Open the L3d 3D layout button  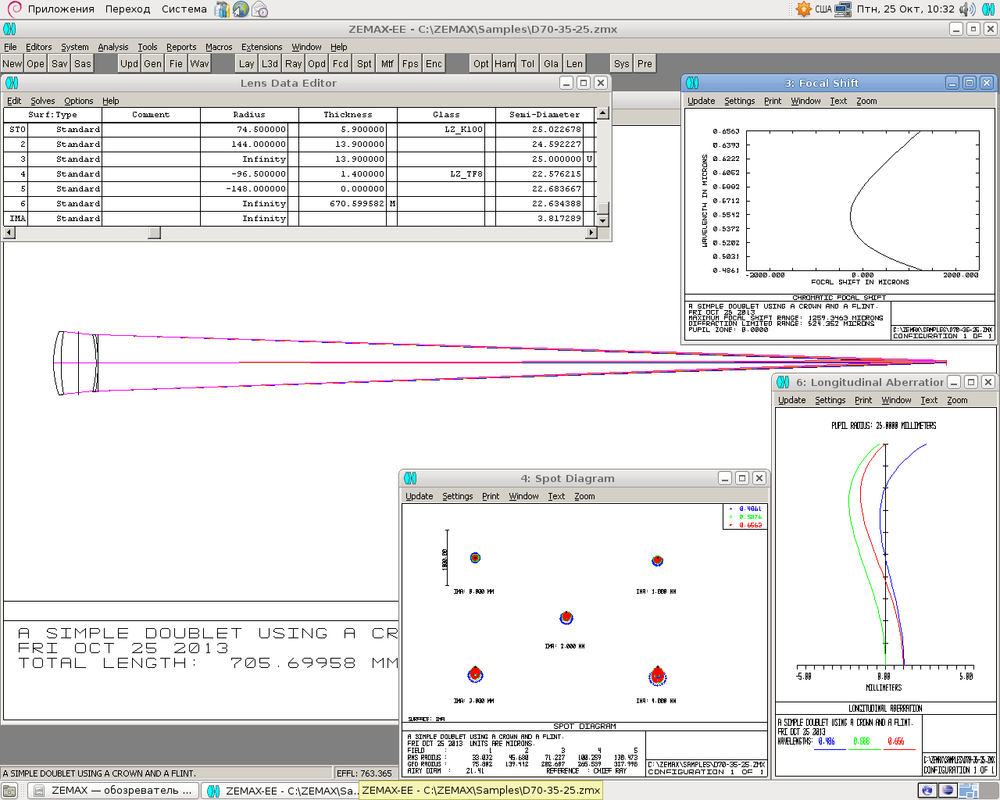tap(270, 63)
